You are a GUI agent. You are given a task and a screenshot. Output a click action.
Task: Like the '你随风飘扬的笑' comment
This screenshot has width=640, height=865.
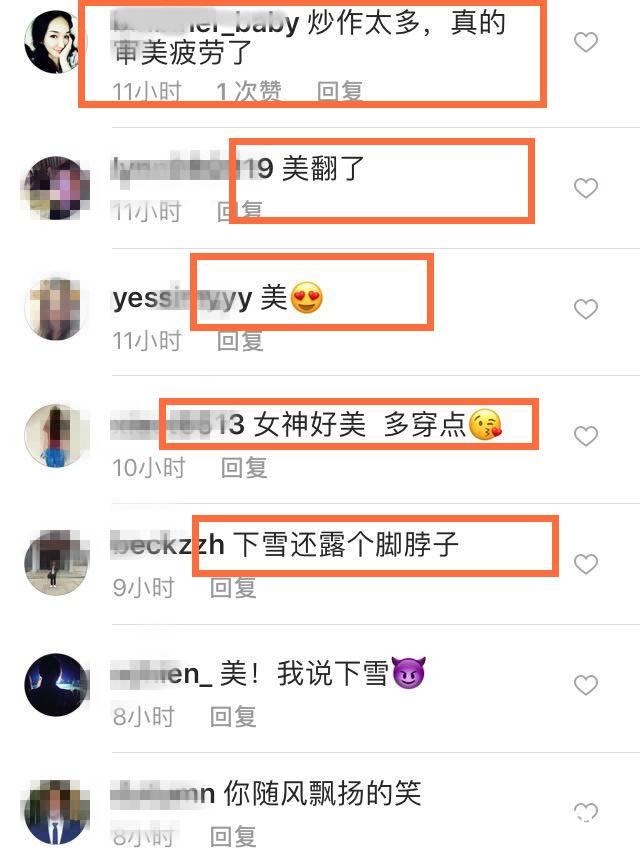click(x=585, y=811)
